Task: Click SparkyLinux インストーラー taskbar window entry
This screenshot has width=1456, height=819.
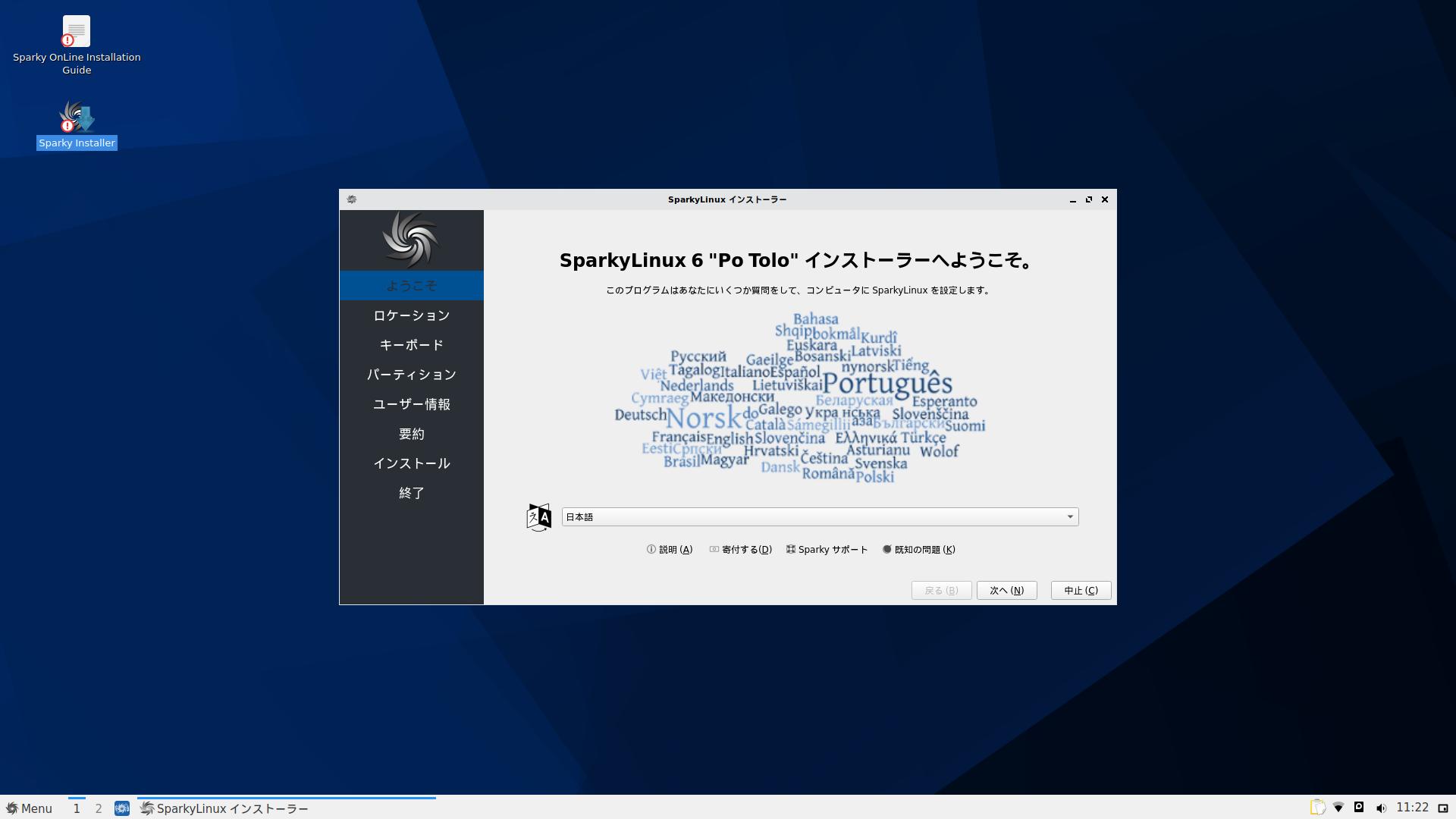Action: [x=225, y=808]
